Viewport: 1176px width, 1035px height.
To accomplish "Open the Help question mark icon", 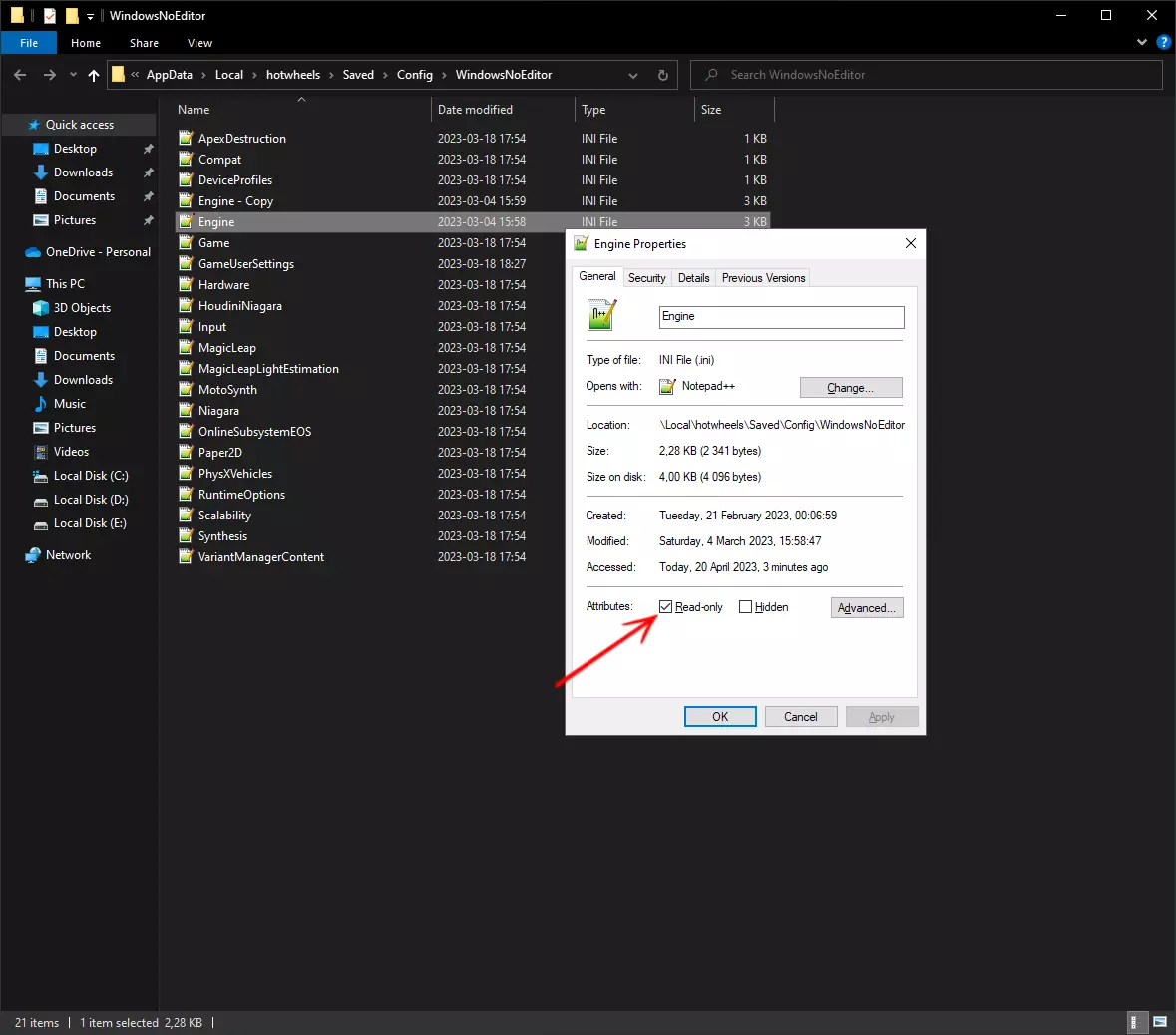I will [1163, 43].
